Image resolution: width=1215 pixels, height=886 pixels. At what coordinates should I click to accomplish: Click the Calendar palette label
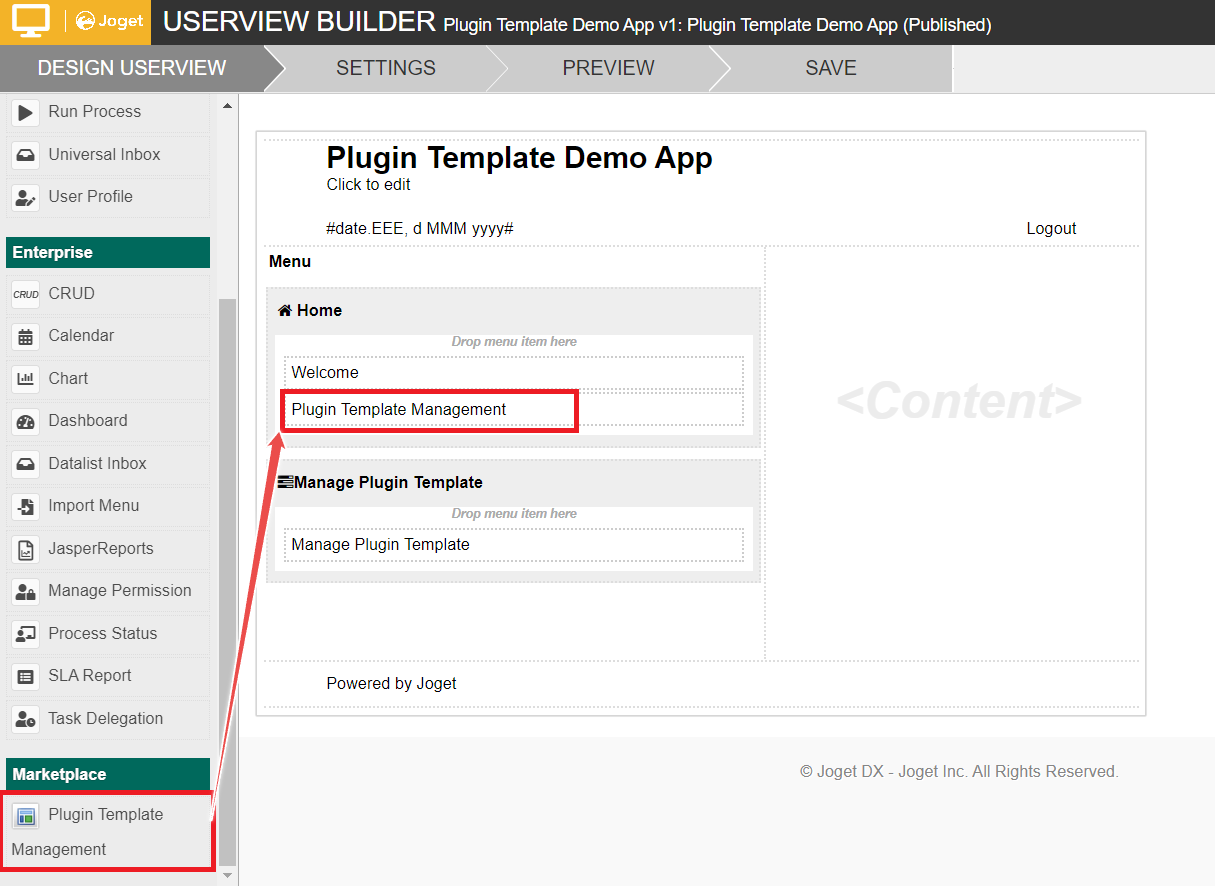pyautogui.click(x=81, y=336)
